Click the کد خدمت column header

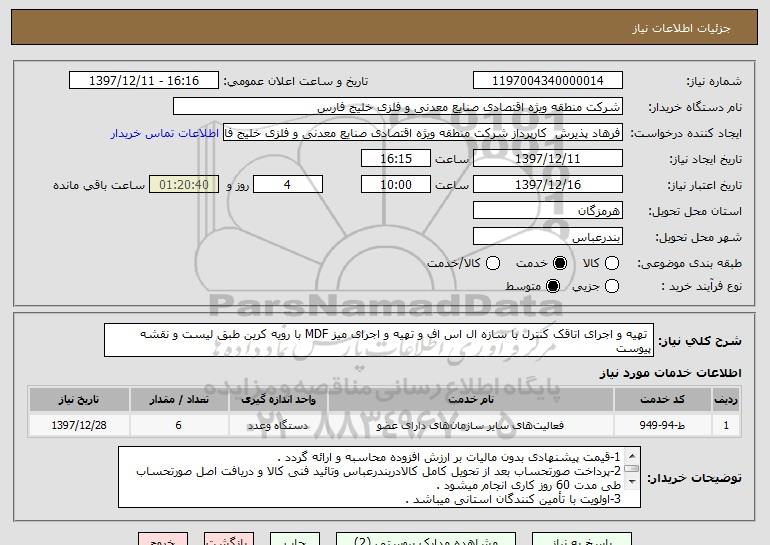tap(662, 400)
